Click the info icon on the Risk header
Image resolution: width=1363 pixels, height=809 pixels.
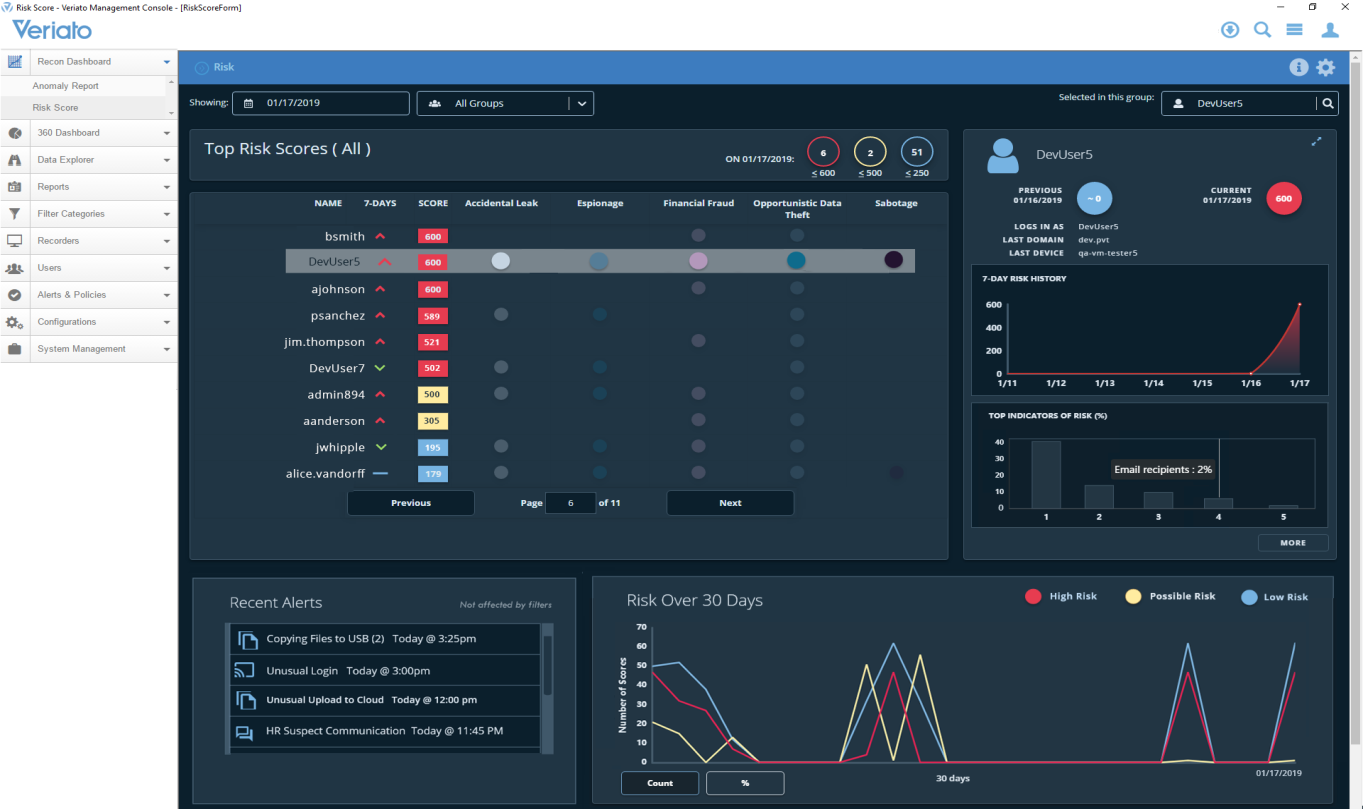(1298, 66)
